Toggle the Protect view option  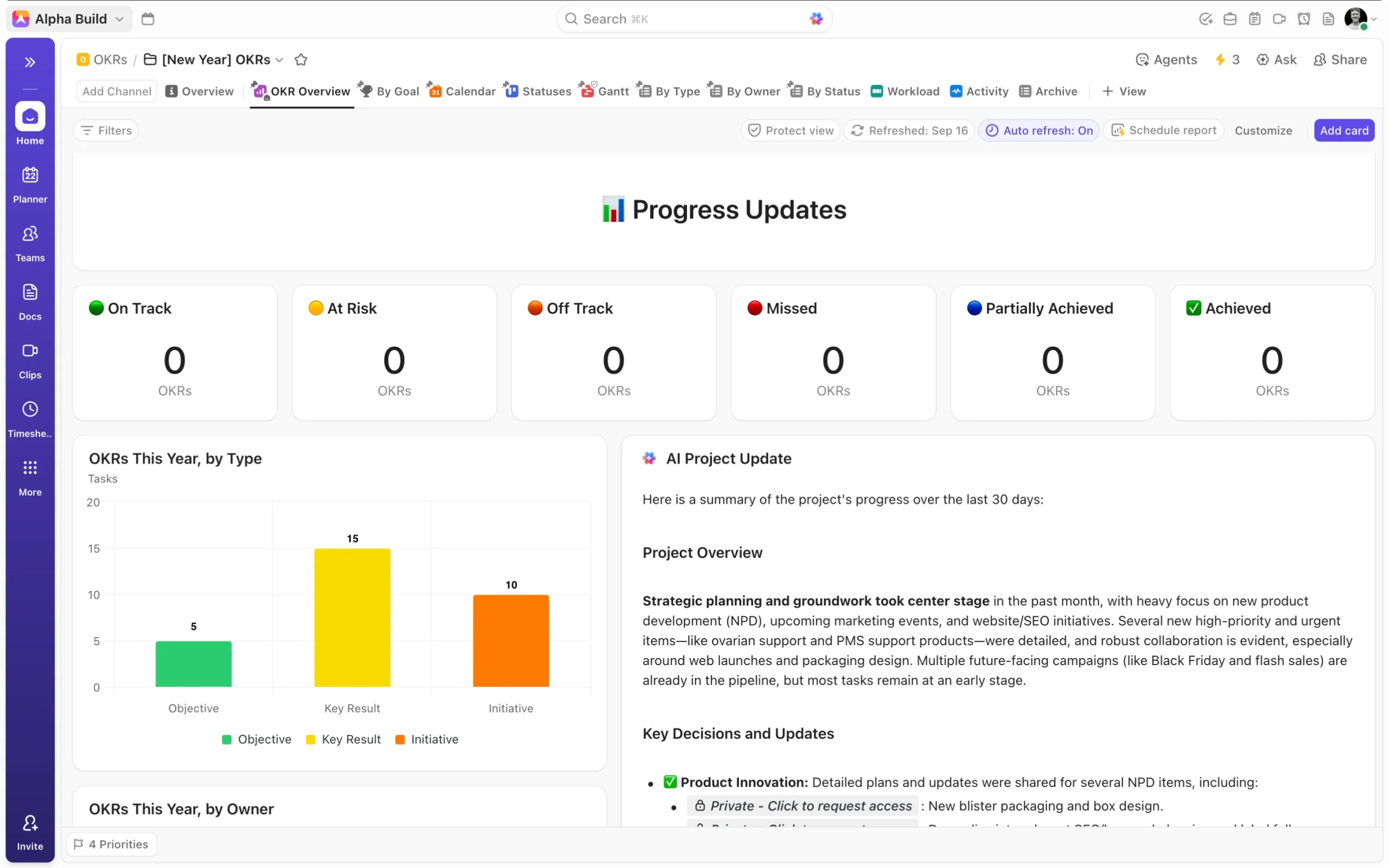(791, 130)
